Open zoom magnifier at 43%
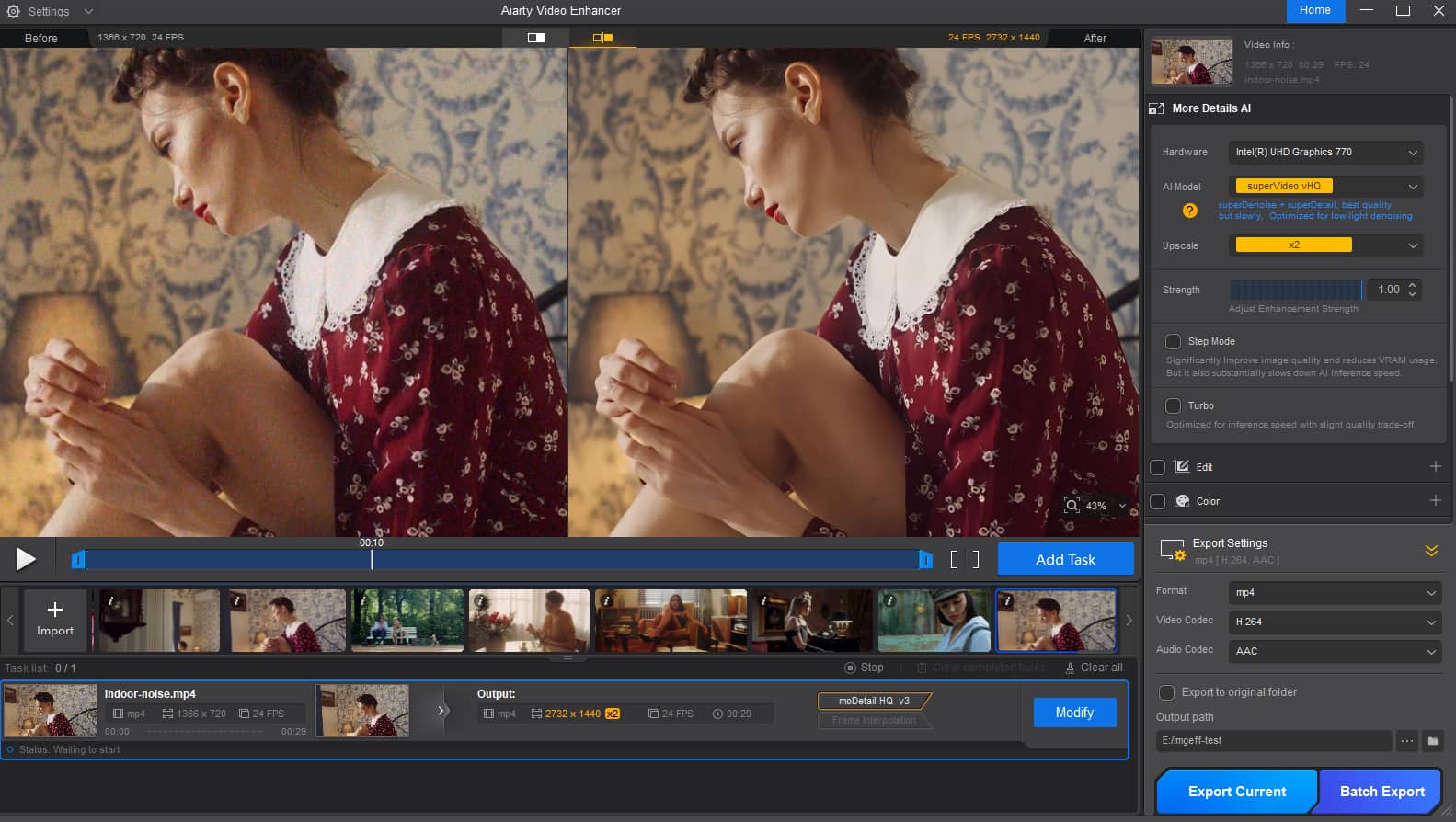 pos(1072,506)
